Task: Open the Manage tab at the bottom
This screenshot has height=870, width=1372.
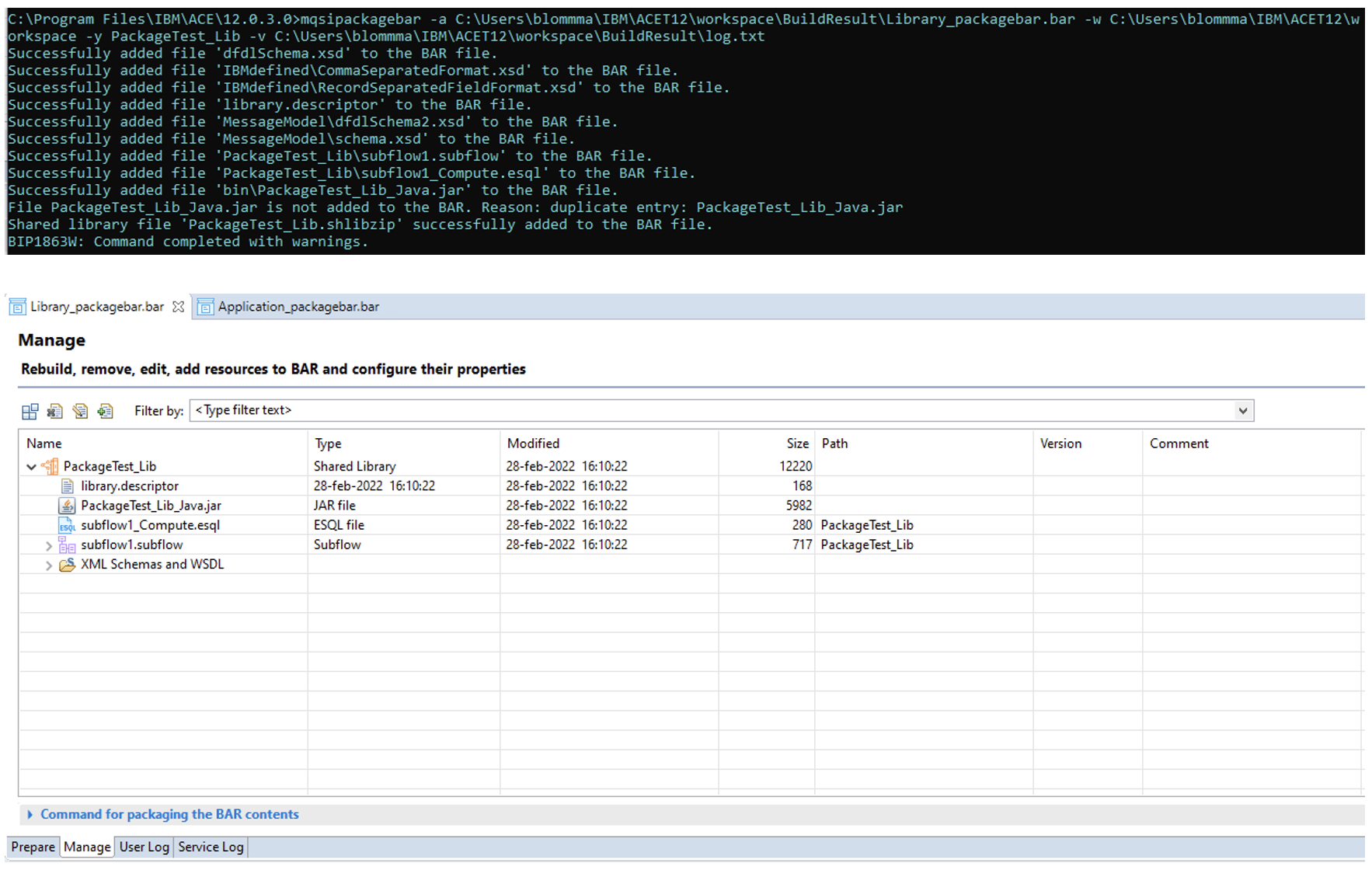Action: [x=87, y=847]
